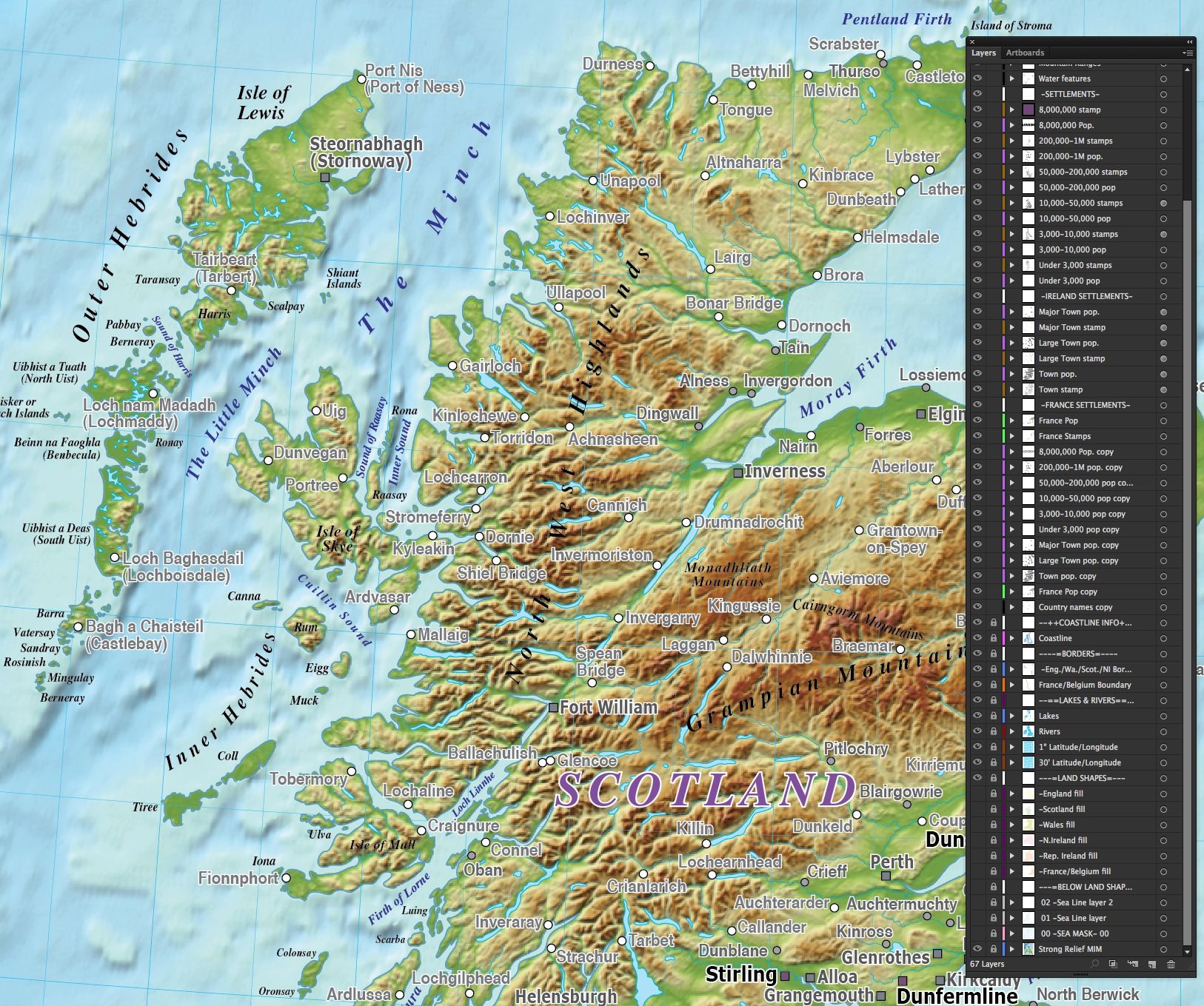Show the hidden -N.Ireland fill layer
Image resolution: width=1204 pixels, height=1006 pixels.
coord(977,840)
